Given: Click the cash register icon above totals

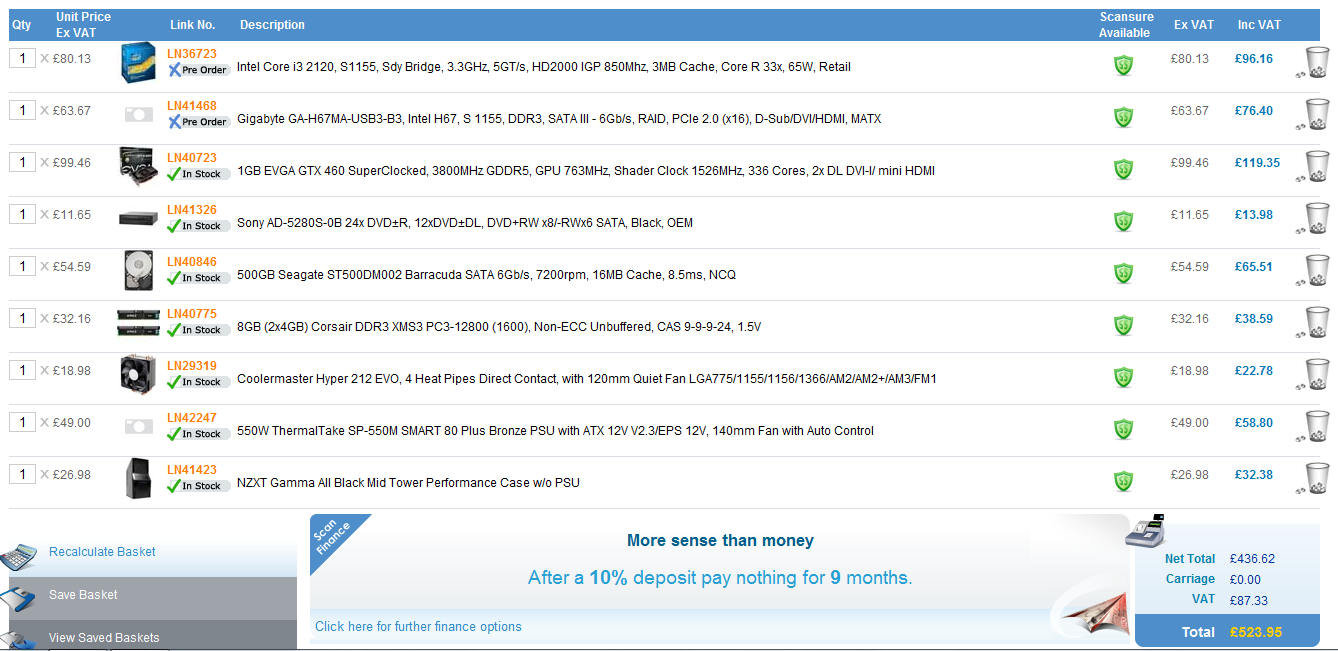Looking at the screenshot, I should [x=1146, y=531].
